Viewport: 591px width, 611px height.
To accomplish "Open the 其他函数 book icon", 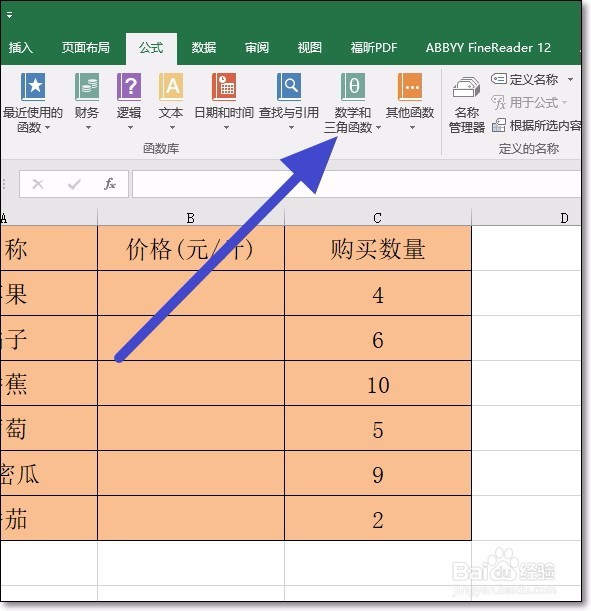I will click(x=410, y=87).
